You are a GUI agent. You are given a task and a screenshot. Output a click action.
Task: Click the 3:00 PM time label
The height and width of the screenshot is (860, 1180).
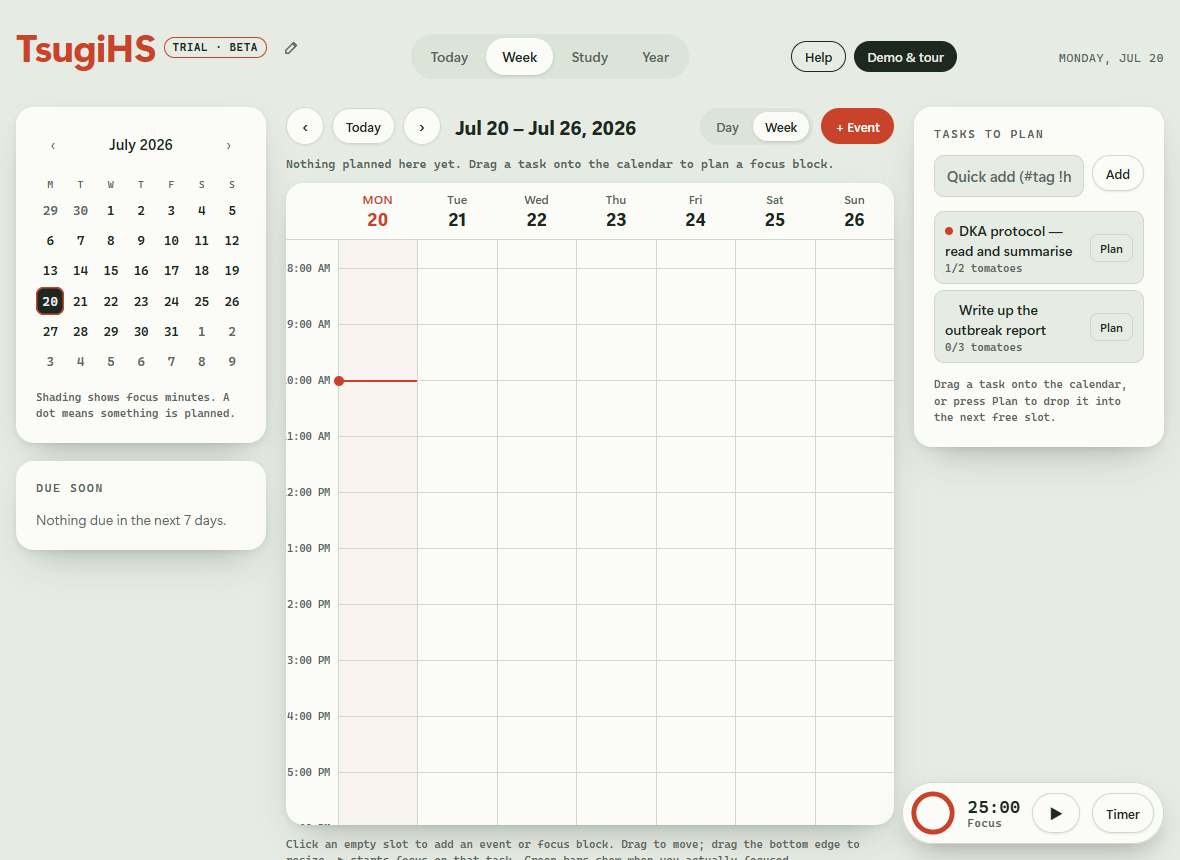click(309, 661)
